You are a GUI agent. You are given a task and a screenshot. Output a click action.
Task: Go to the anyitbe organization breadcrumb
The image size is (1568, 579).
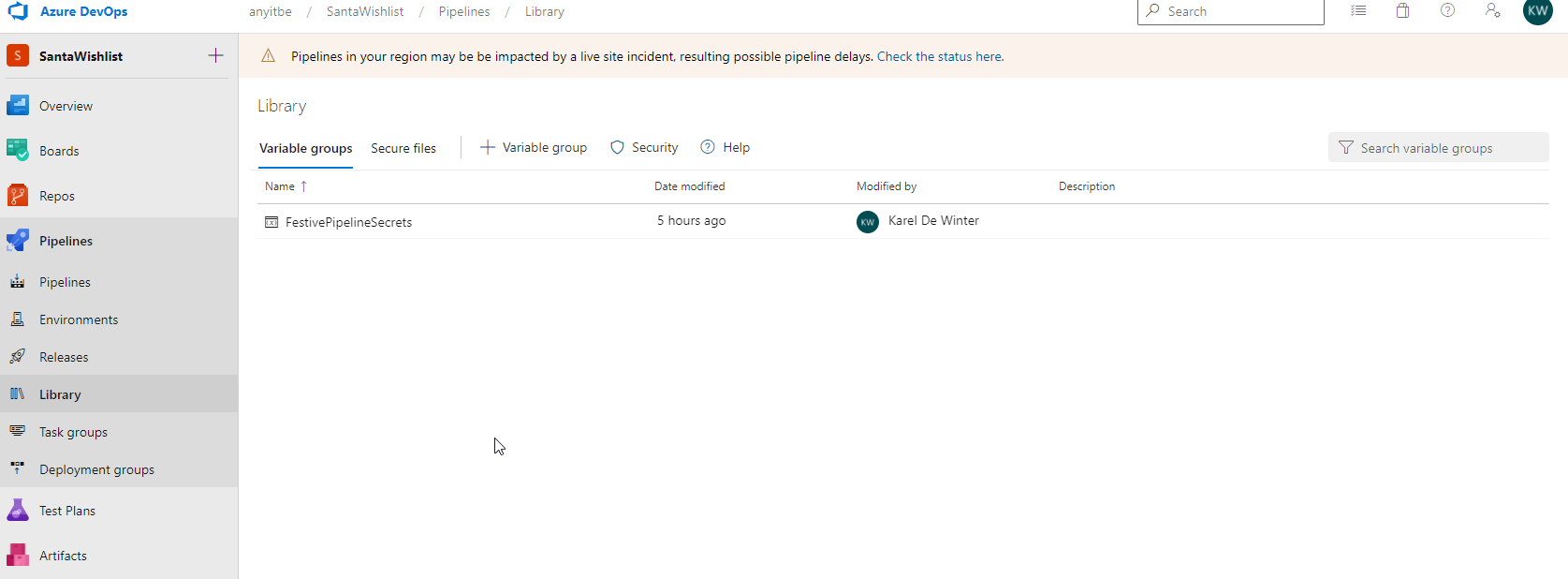tap(271, 11)
